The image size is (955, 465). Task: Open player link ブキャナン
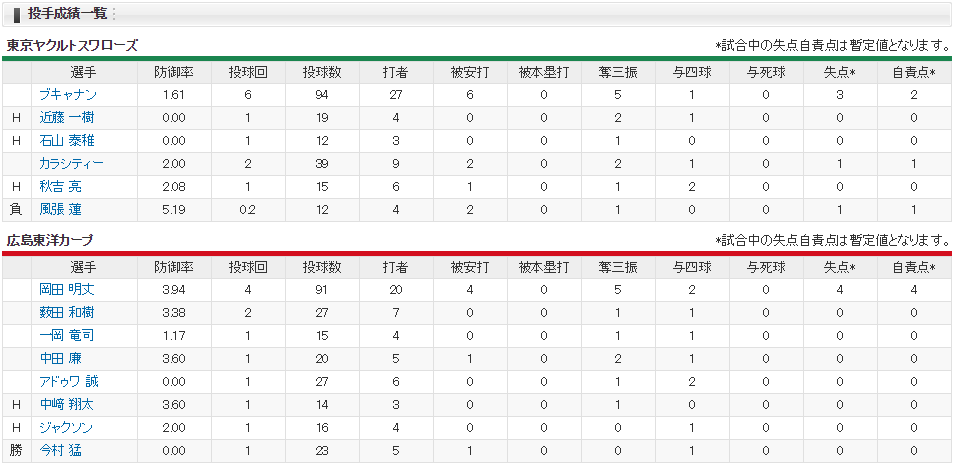(x=68, y=95)
